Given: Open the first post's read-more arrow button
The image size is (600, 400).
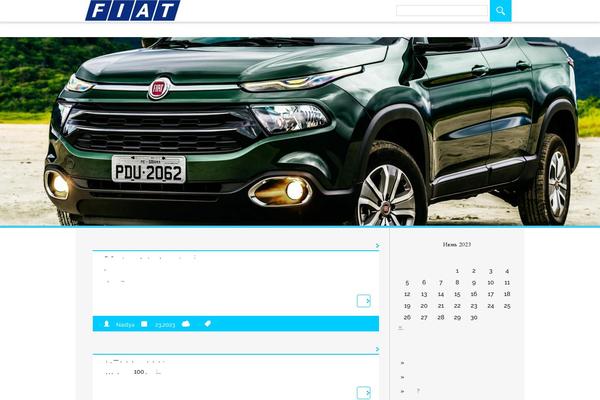Looking at the screenshot, I should click(x=364, y=301).
